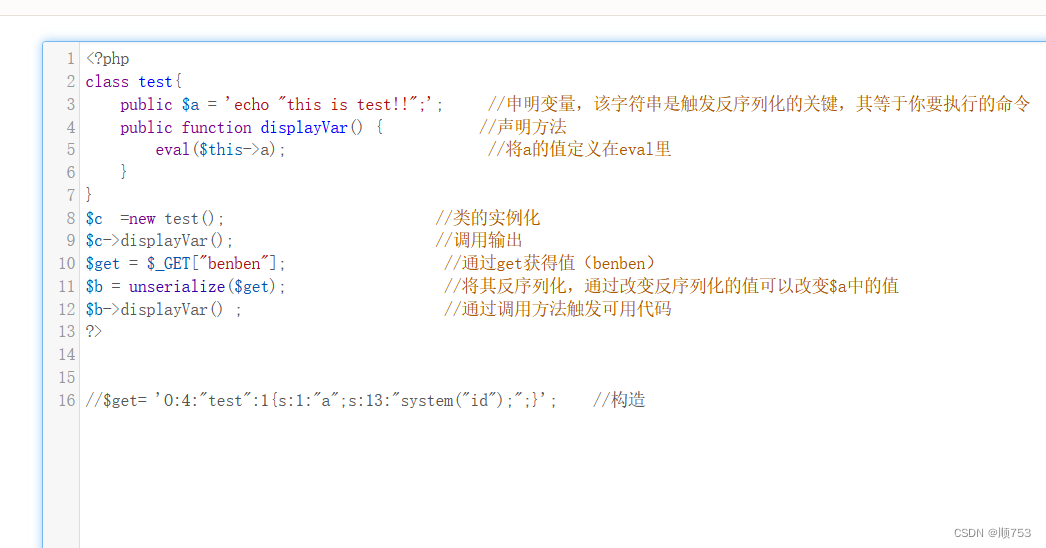Image resolution: width=1046 pixels, height=548 pixels.
Task: Click the comment '//通过get获得值（benben）'
Action: point(550,264)
